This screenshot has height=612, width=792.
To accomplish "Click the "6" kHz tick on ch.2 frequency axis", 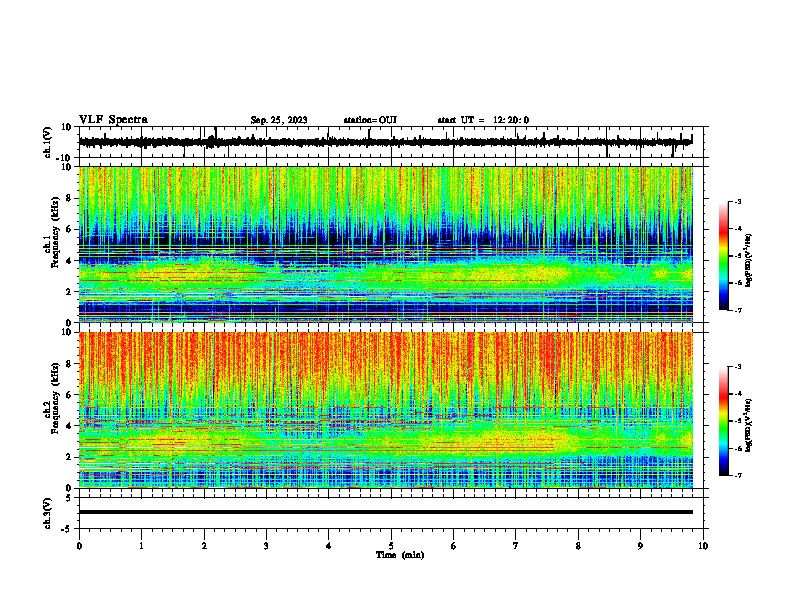I will (x=69, y=394).
